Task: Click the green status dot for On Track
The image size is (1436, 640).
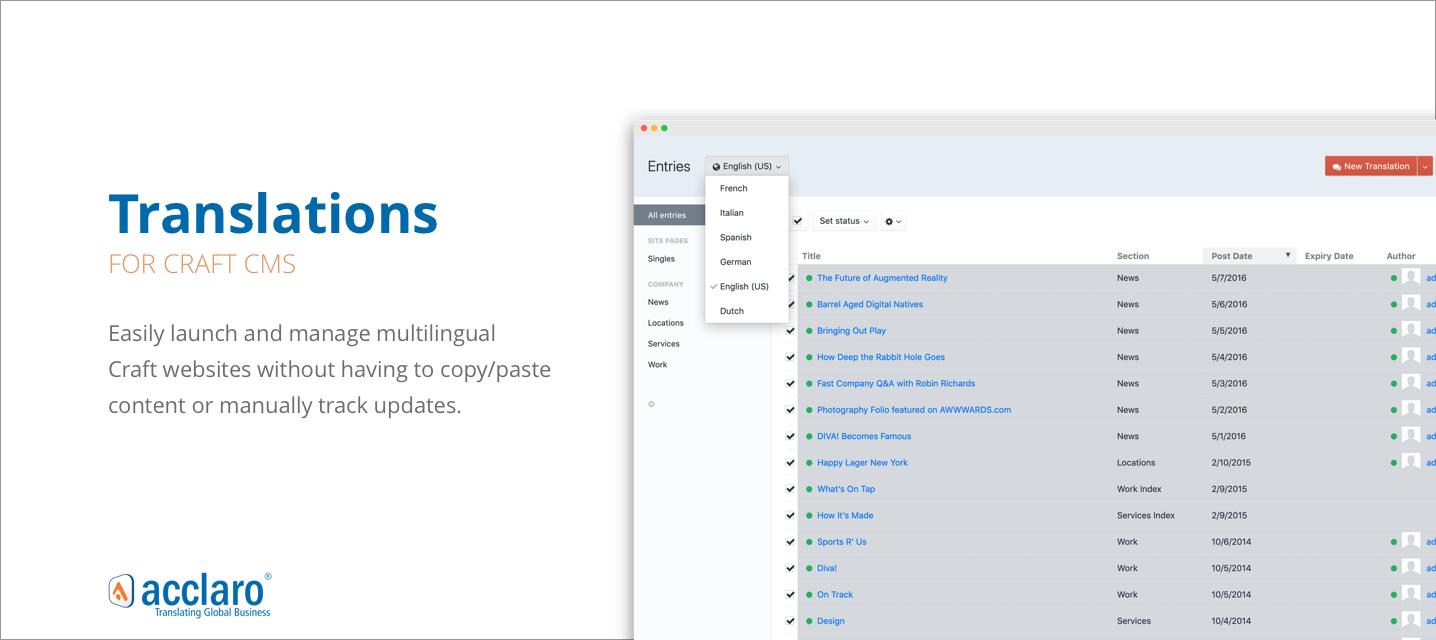Action: click(x=809, y=595)
